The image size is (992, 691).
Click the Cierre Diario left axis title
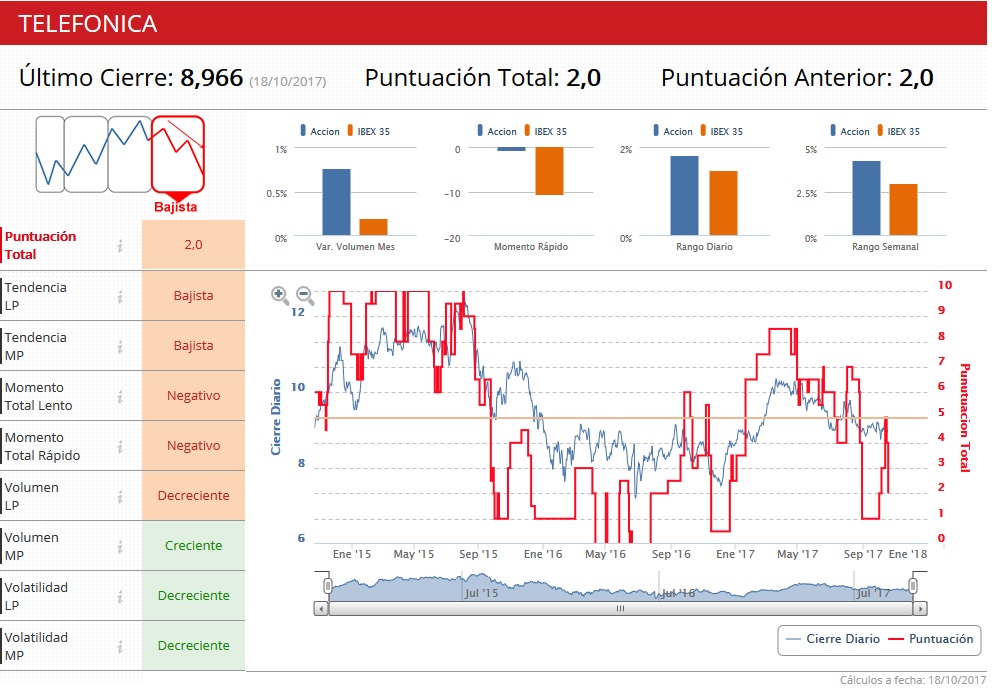pos(276,417)
